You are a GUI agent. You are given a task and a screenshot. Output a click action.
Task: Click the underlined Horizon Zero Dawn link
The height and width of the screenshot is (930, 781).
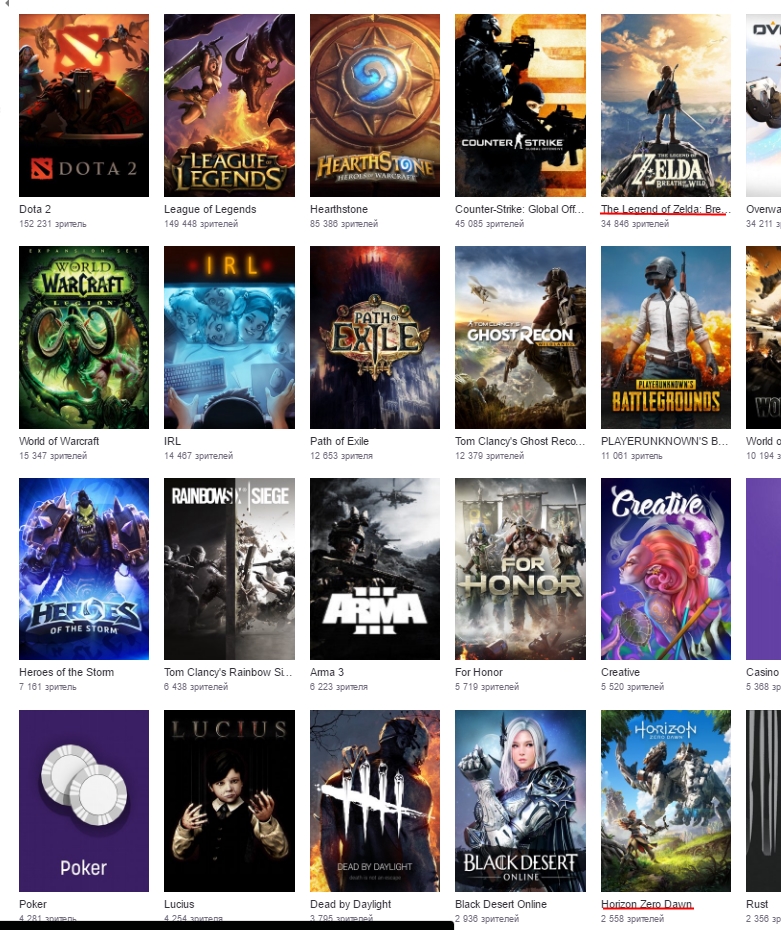(x=646, y=904)
